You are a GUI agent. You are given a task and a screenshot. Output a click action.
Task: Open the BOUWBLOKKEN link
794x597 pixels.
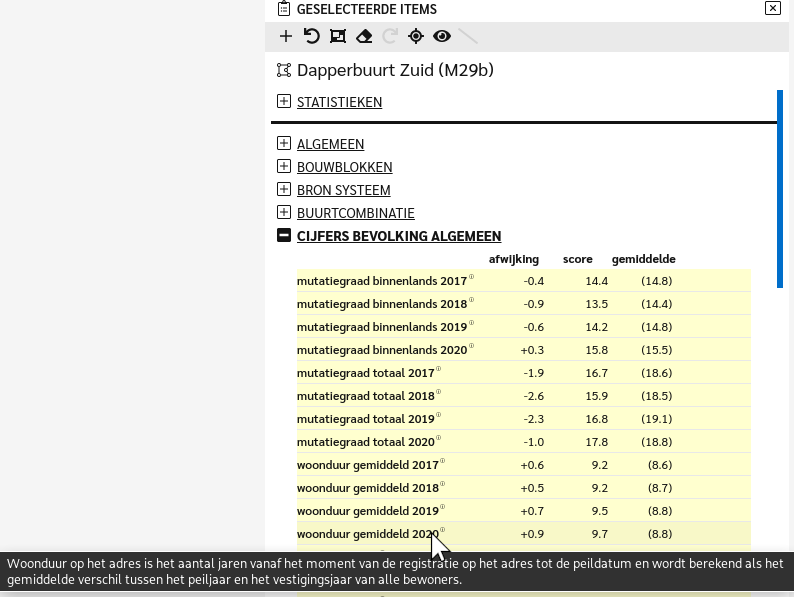(x=344, y=167)
